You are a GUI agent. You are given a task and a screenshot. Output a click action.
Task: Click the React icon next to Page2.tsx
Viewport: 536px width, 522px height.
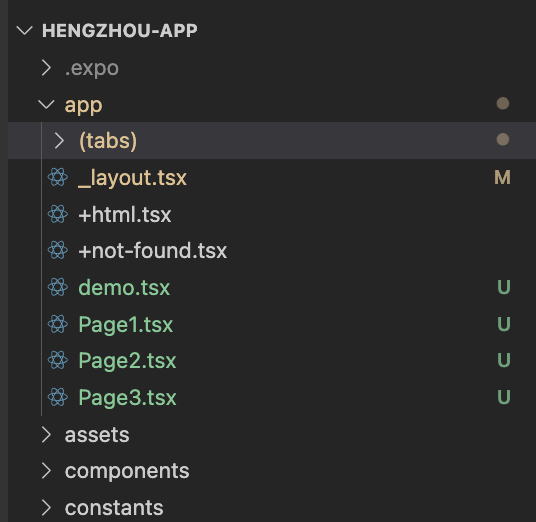(57, 360)
